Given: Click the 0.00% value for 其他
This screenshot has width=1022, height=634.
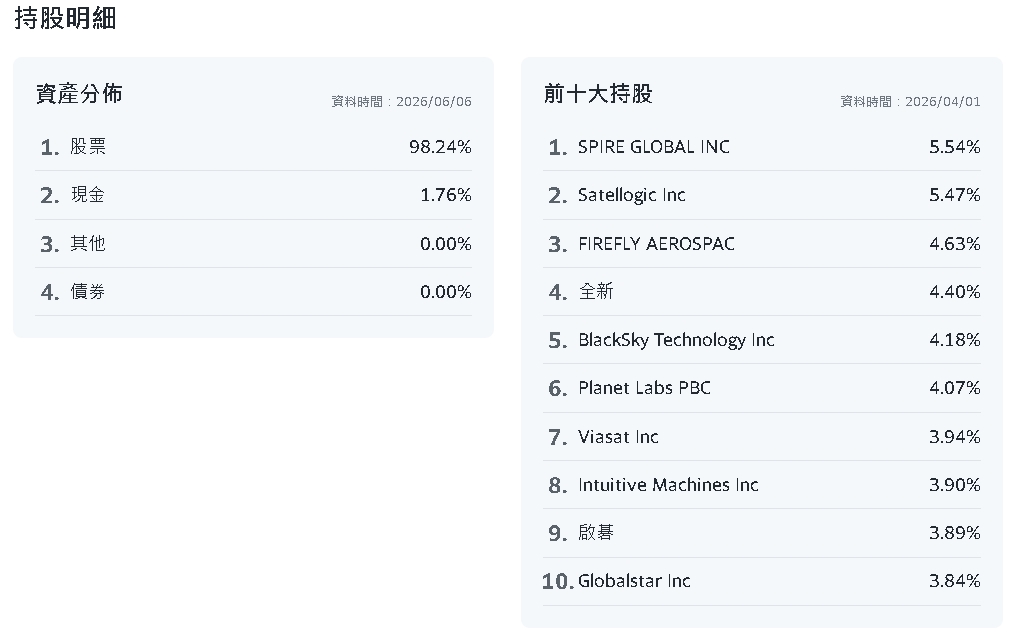Looking at the screenshot, I should click(446, 244).
